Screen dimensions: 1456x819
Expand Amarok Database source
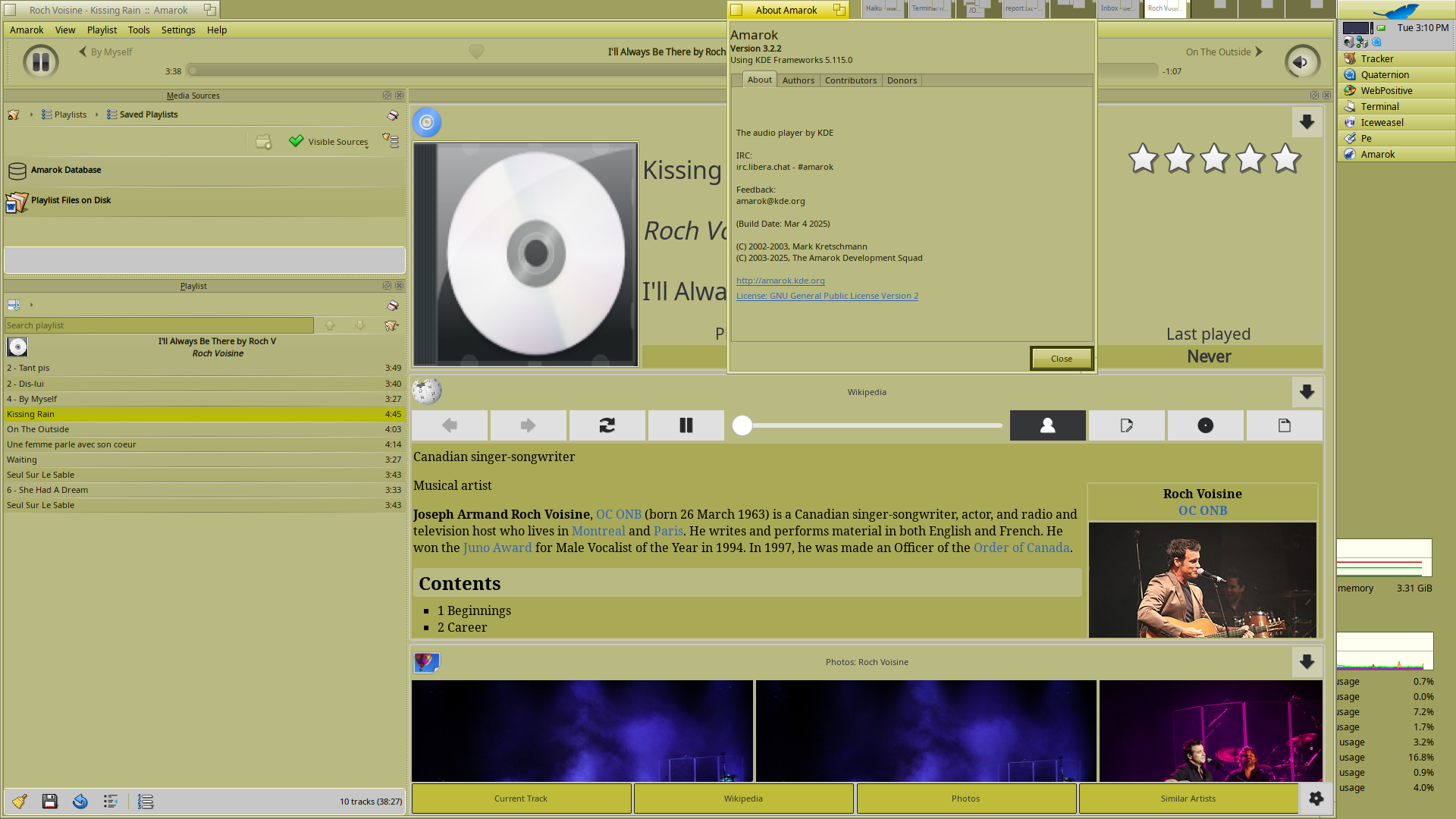[205, 170]
